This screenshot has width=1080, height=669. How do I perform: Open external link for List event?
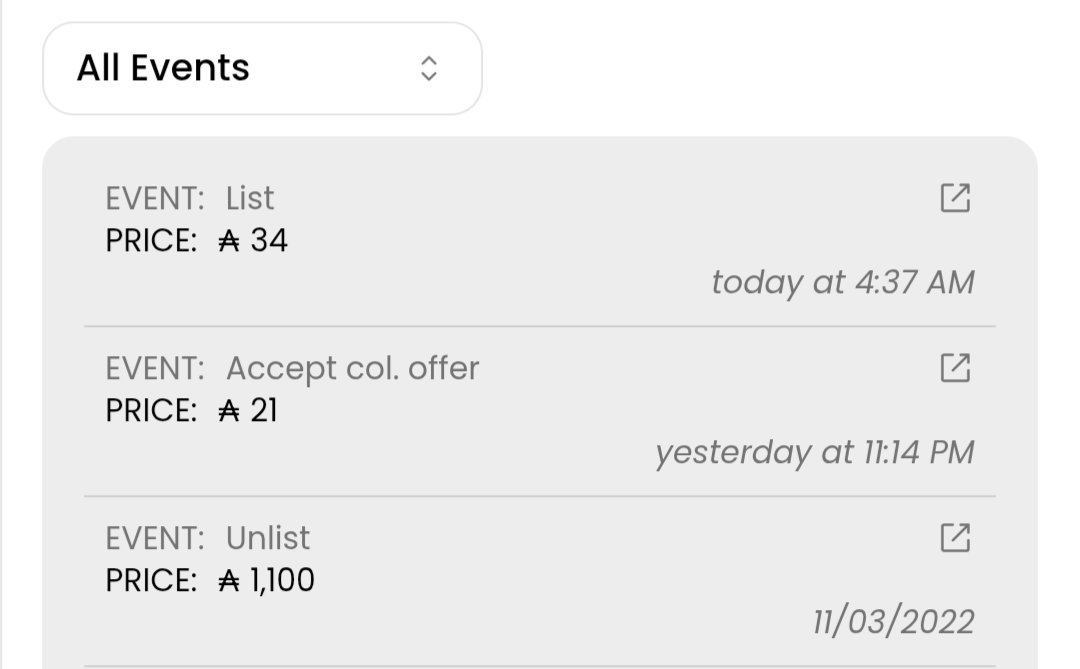[955, 198]
